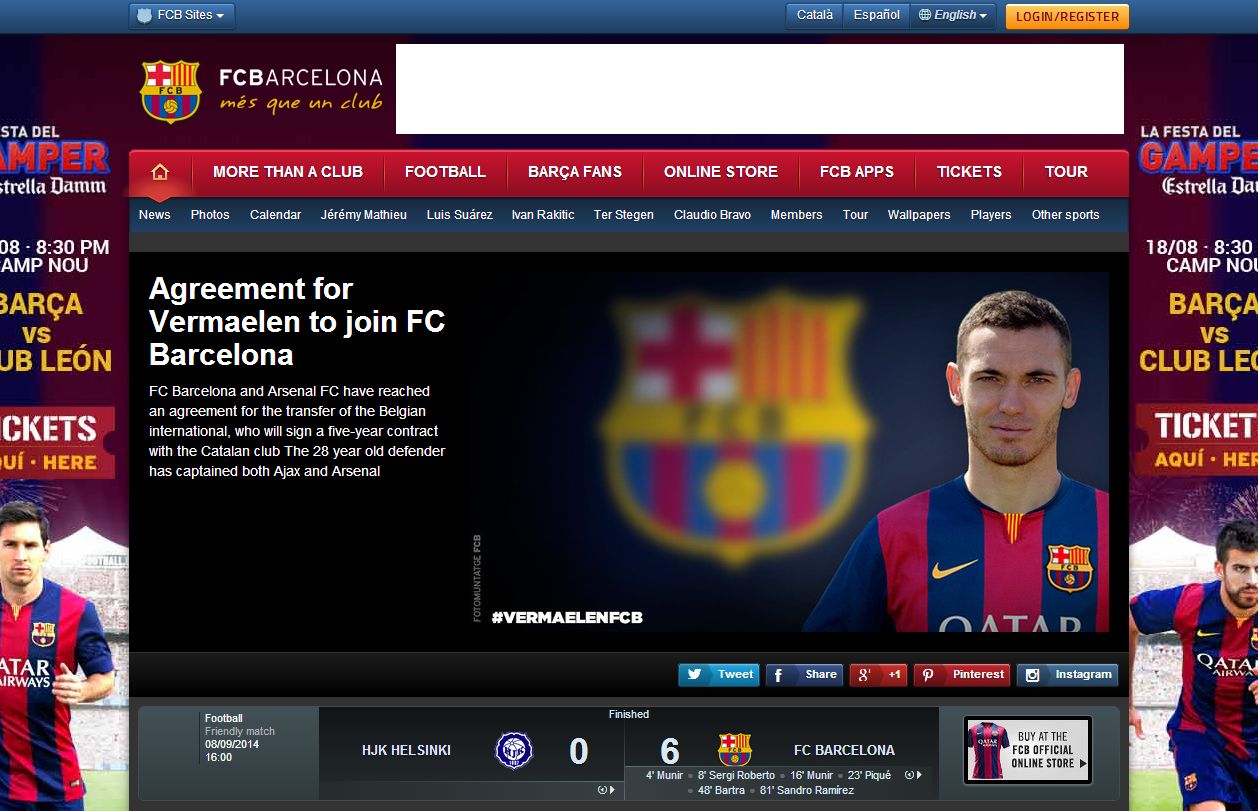Image resolution: width=1258 pixels, height=811 pixels.
Task: Open the FCB Sites dropdown
Action: (x=183, y=15)
